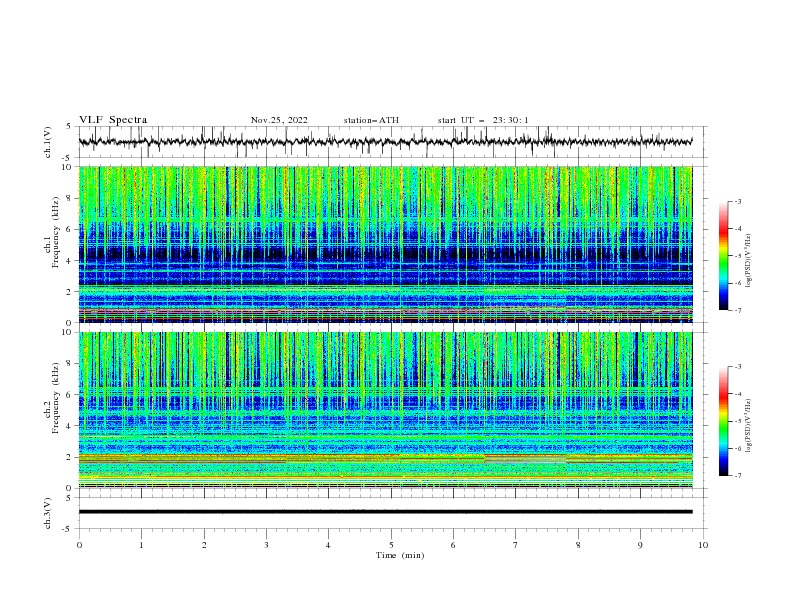This screenshot has height=612, width=792.
Task: Click the "-7" value on ch.1 colorbar
Action: pos(738,310)
